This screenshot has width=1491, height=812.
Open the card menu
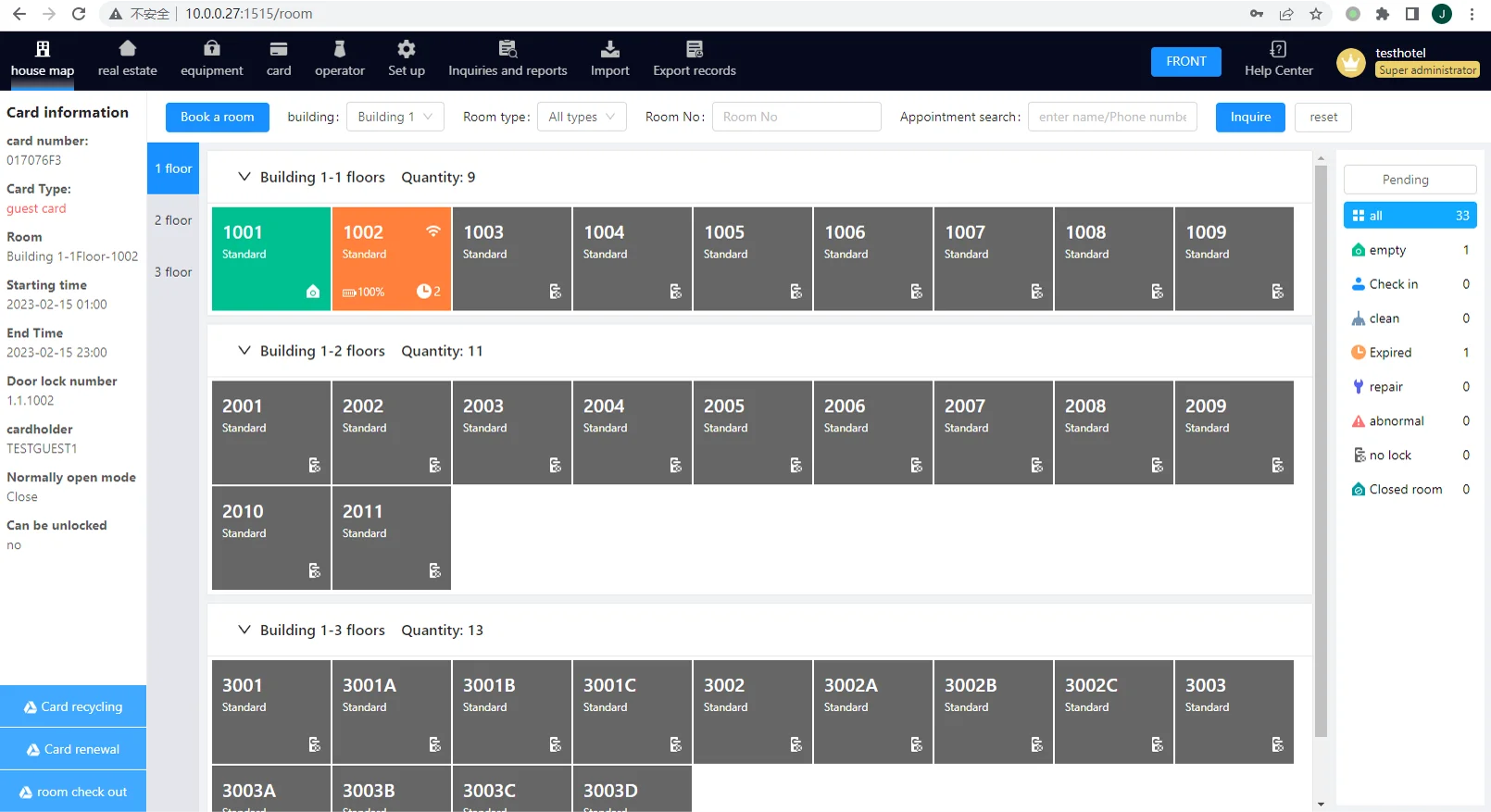pos(279,59)
